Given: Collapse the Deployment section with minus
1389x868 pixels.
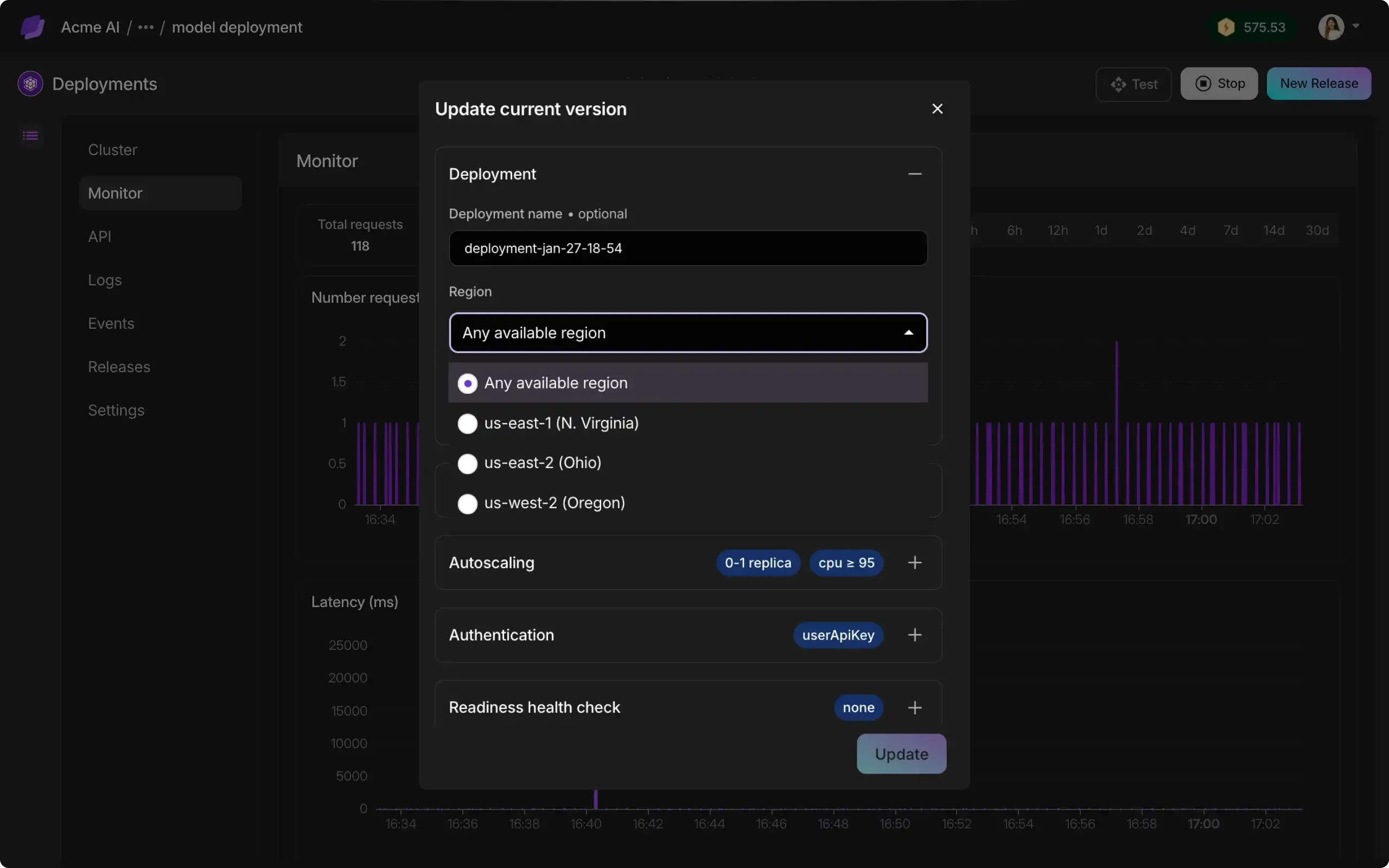Looking at the screenshot, I should (x=915, y=174).
